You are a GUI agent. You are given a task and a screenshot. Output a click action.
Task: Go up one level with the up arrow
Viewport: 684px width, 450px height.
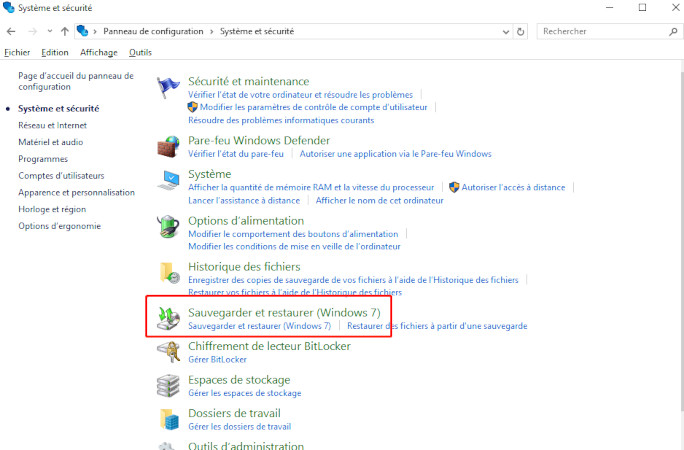[65, 31]
